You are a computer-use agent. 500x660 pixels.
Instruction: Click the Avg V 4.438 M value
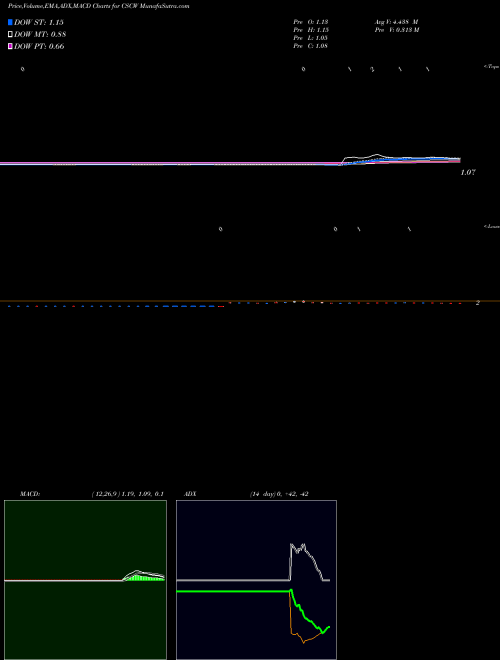(396, 22)
